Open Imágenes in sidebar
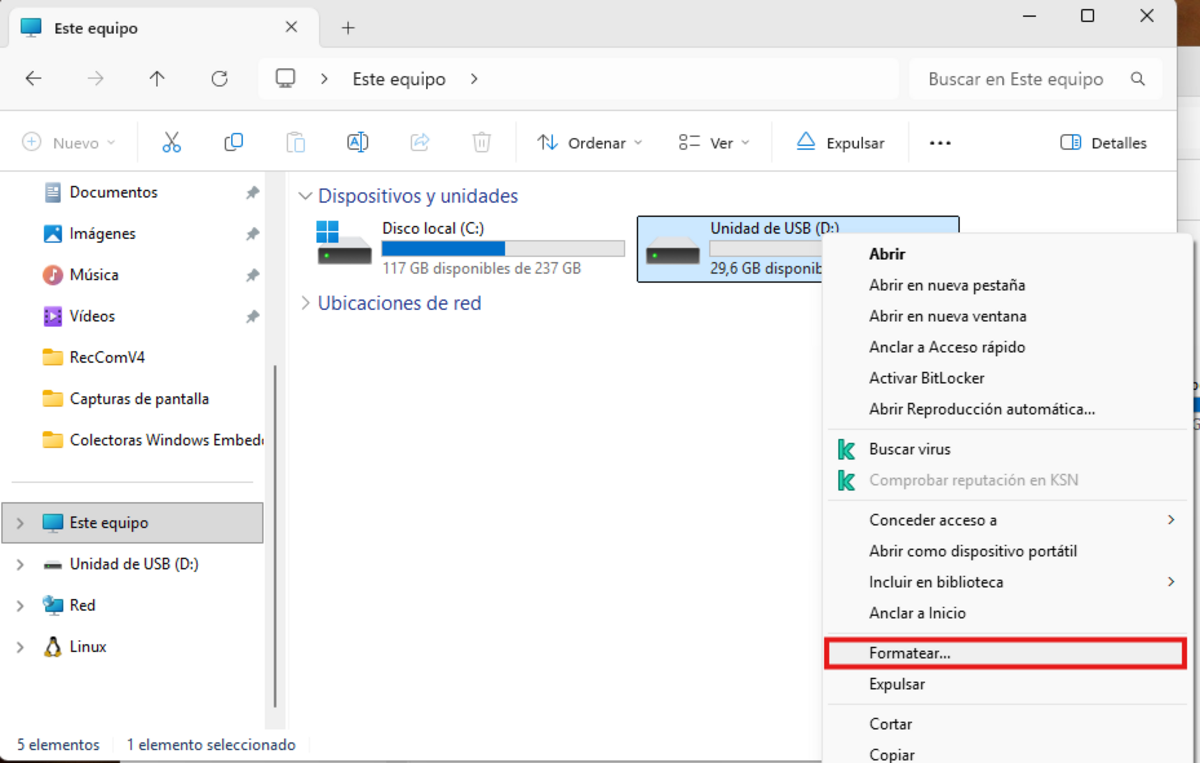The width and height of the screenshot is (1200, 763). click(x=103, y=233)
